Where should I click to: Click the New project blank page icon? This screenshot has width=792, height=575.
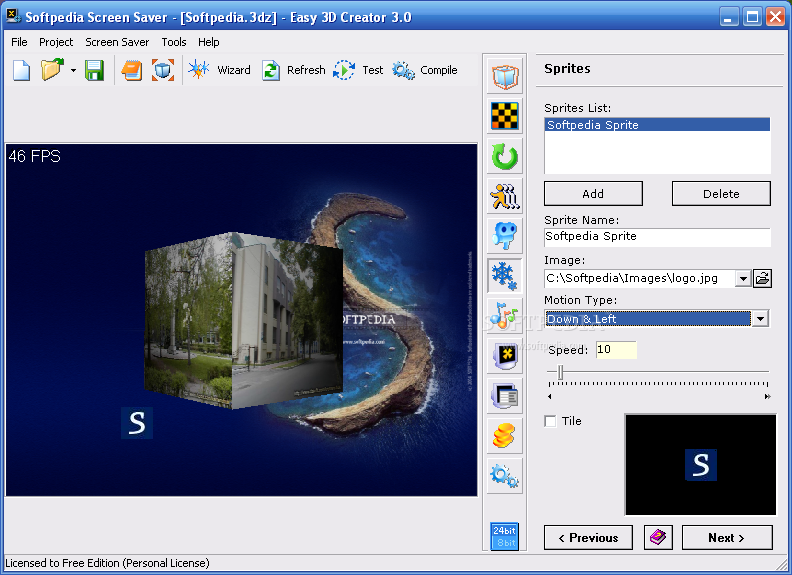(x=21, y=70)
